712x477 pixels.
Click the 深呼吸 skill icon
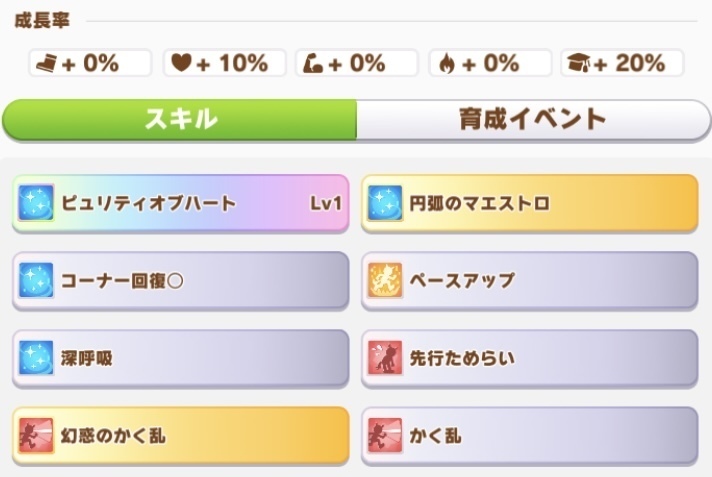[x=36, y=358]
